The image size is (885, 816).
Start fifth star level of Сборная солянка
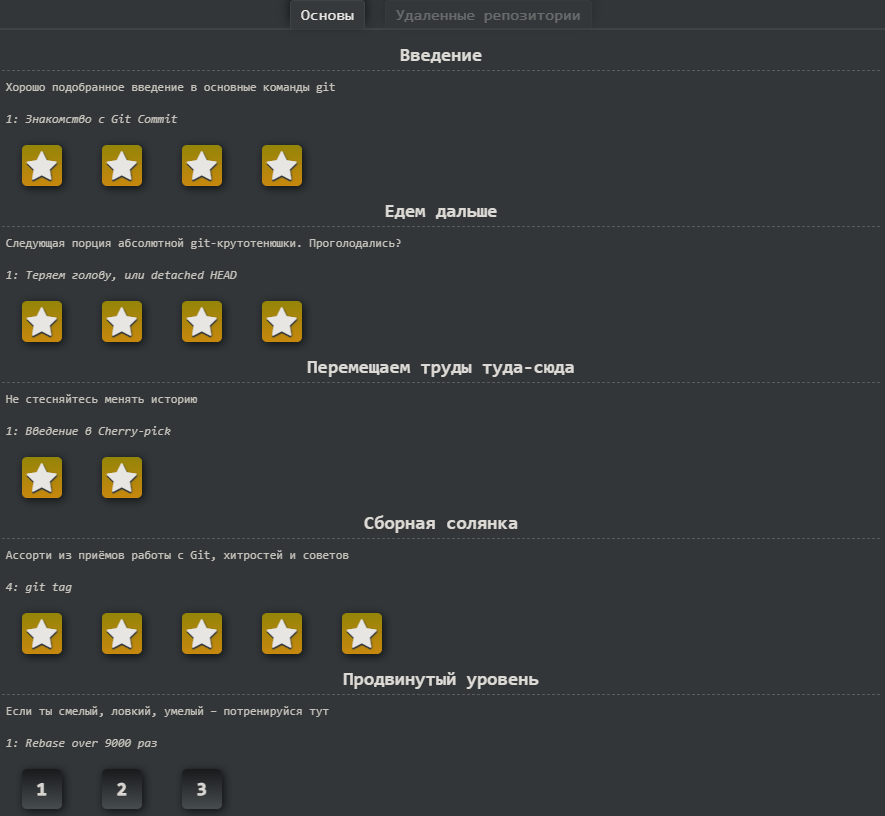pos(362,634)
